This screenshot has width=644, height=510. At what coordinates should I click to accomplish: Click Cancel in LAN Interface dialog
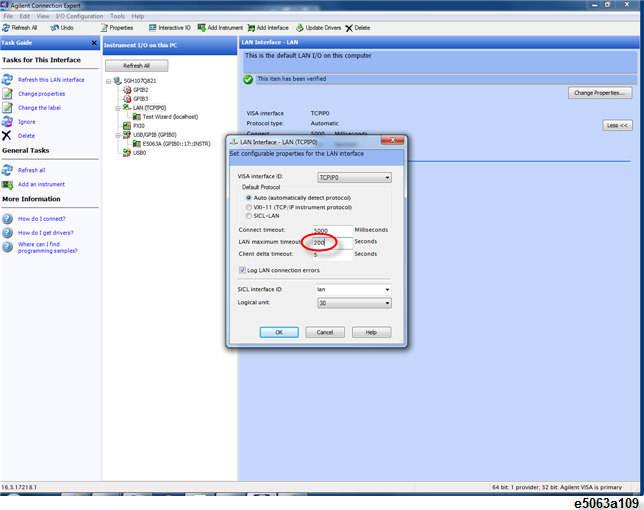coord(325,332)
